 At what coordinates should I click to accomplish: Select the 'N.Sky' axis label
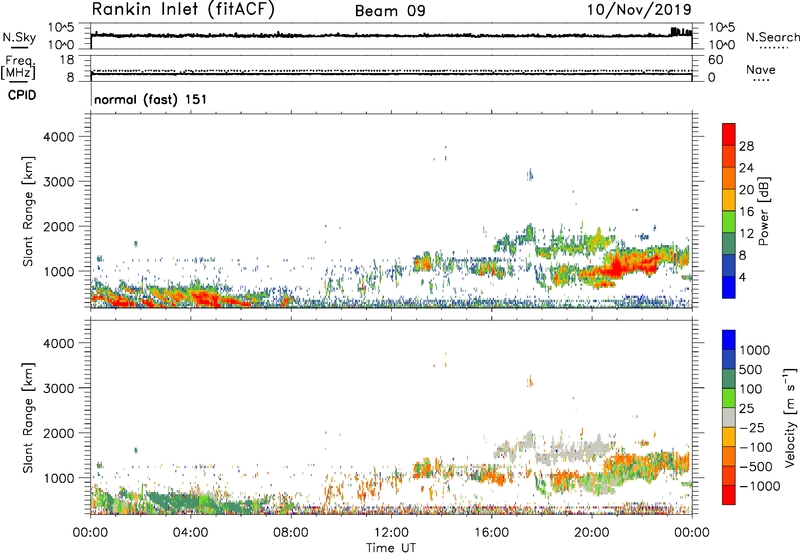[19, 37]
